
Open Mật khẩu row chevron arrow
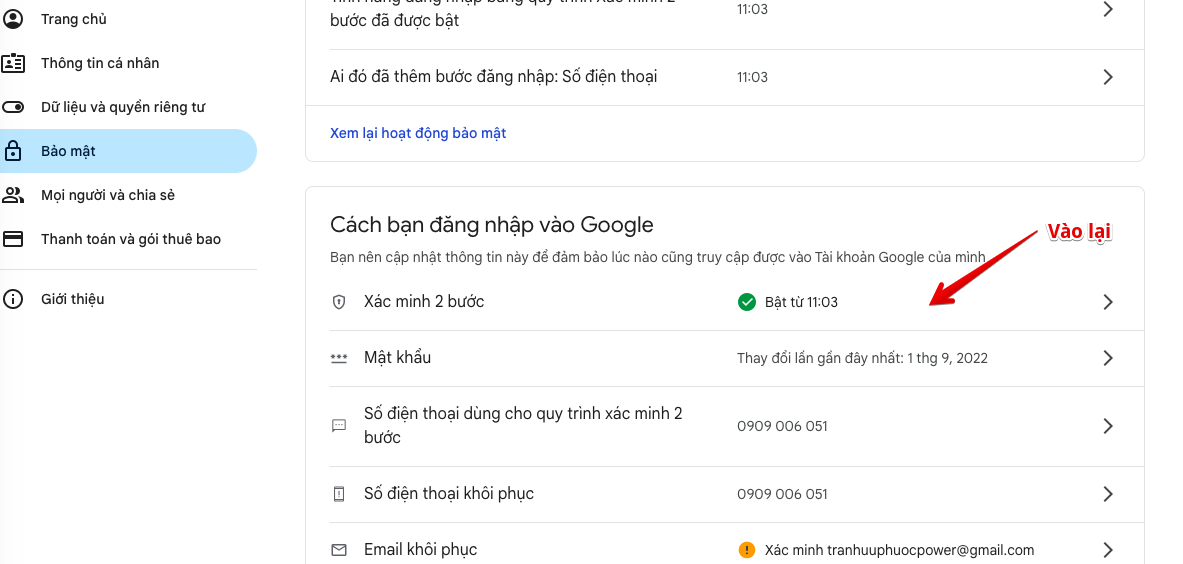(1107, 358)
